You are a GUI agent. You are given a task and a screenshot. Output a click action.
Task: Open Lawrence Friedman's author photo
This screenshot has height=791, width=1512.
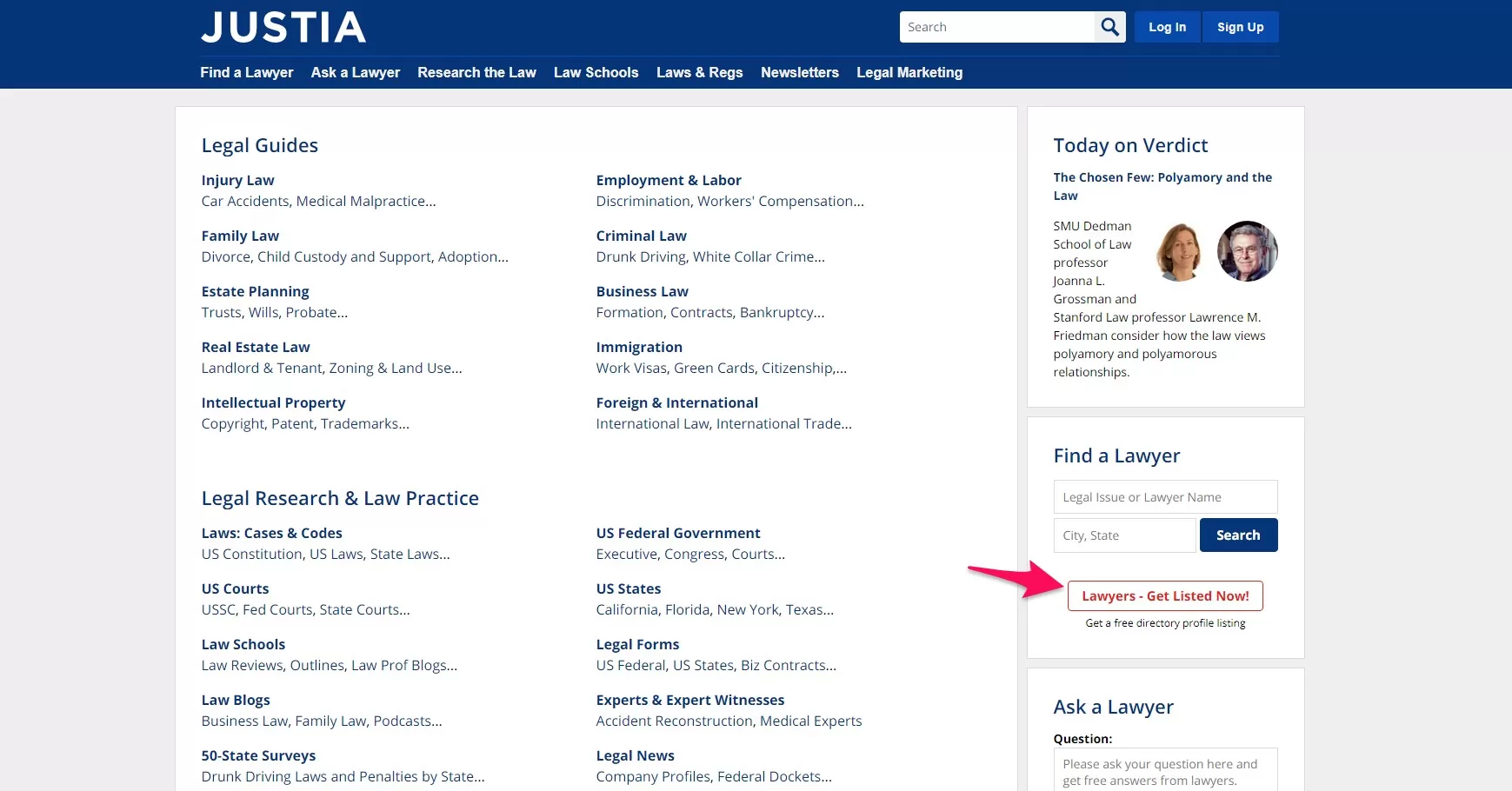[1247, 251]
